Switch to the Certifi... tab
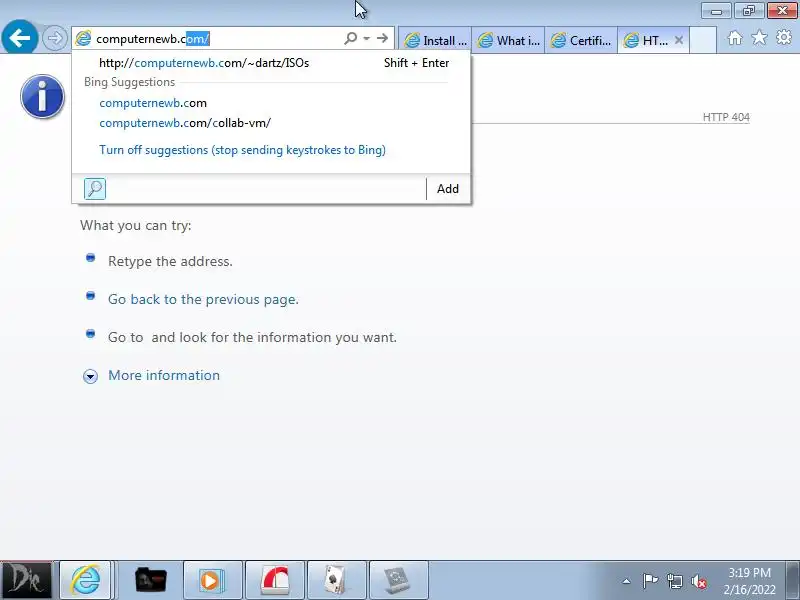Viewport: 800px width, 600px height. point(581,40)
